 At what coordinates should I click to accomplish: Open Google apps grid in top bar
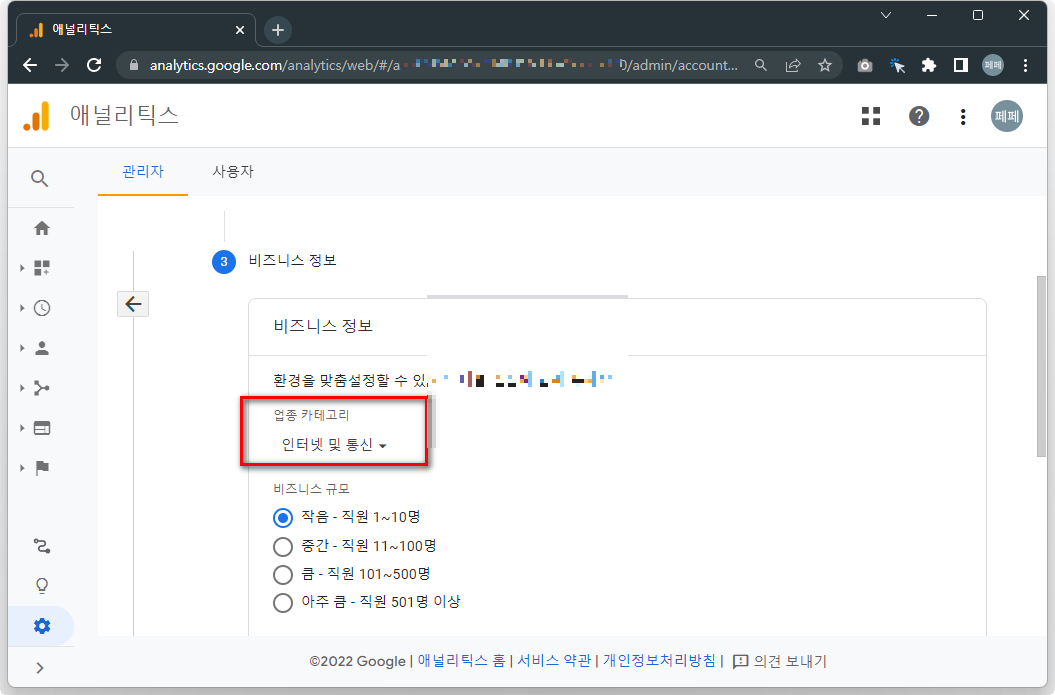coord(870,116)
